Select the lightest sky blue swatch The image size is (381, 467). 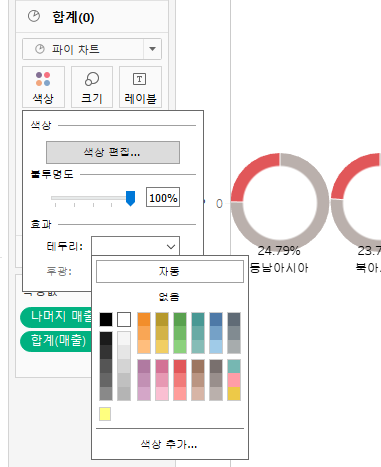coord(216,347)
